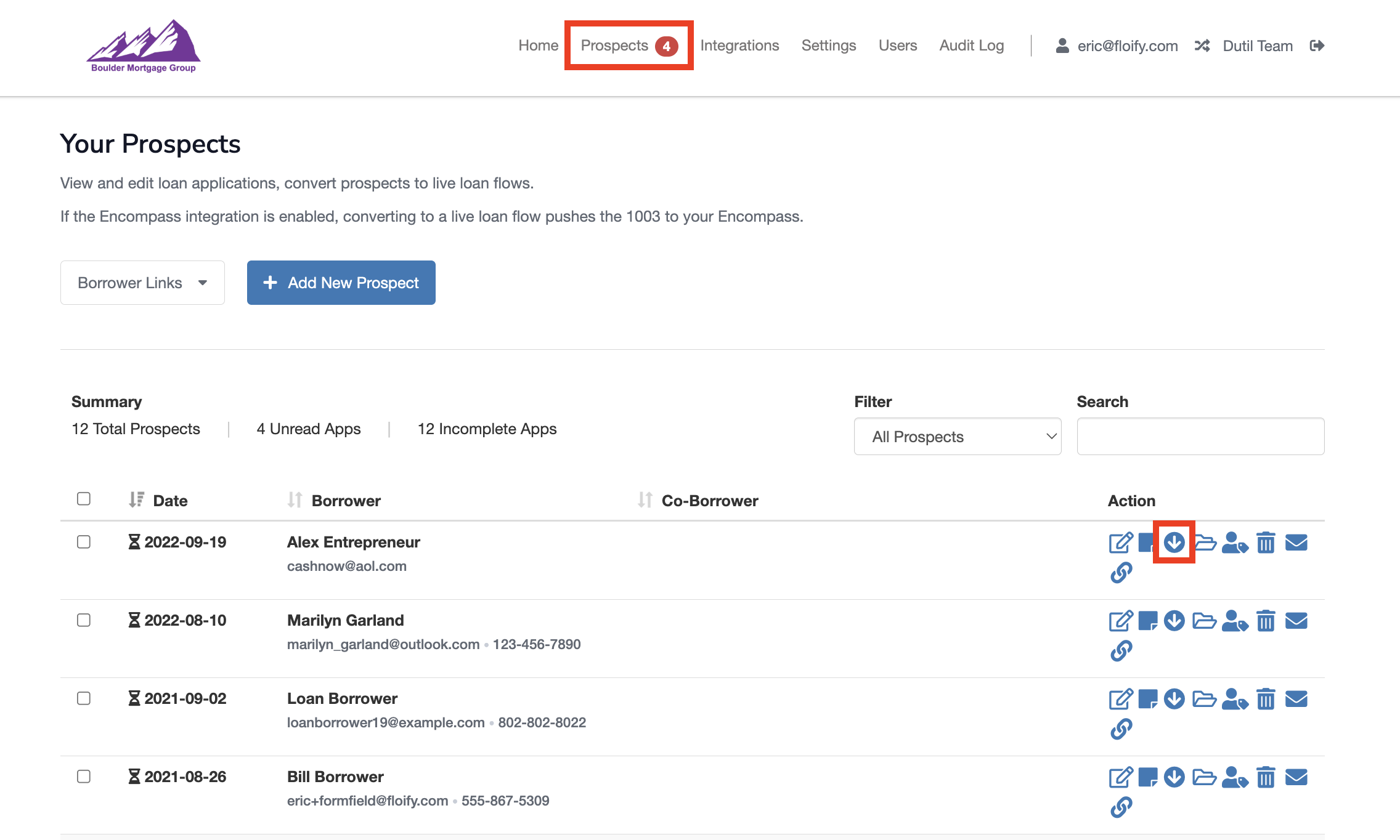Screen dimensions: 1400x840
Task: Select checkbox for Alex Entrepreneur row
Action: click(x=84, y=542)
